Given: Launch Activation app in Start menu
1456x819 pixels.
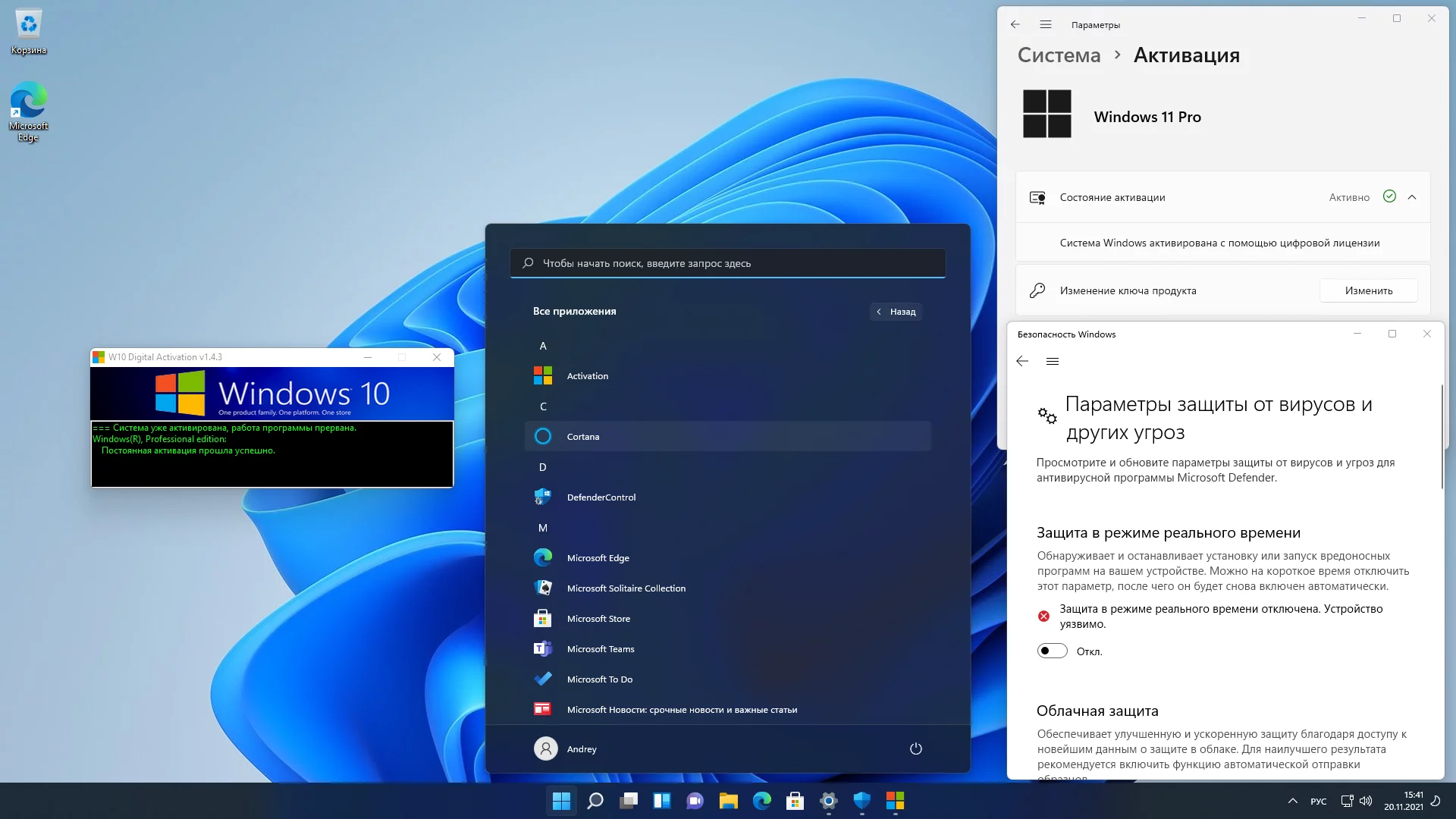Looking at the screenshot, I should [x=587, y=376].
